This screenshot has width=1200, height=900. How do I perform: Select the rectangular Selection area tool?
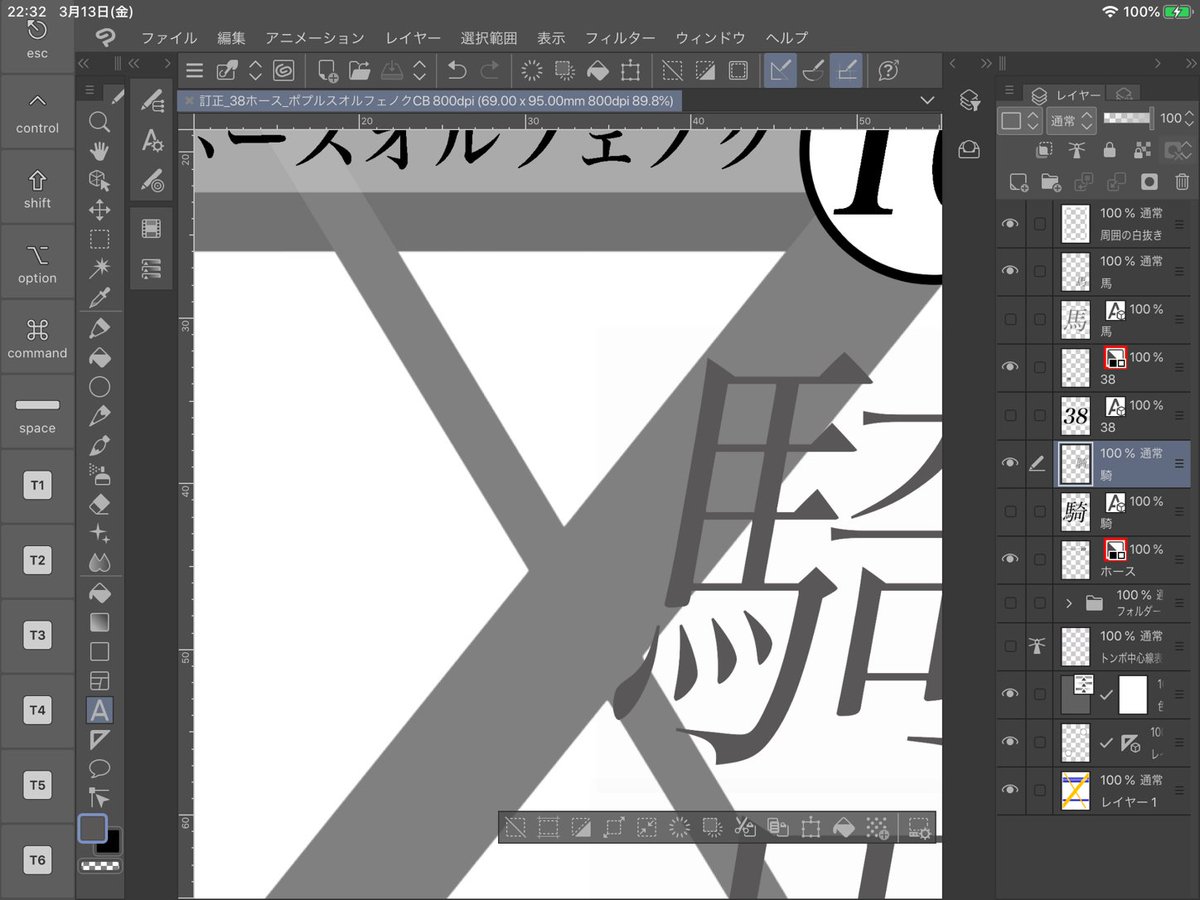99,239
